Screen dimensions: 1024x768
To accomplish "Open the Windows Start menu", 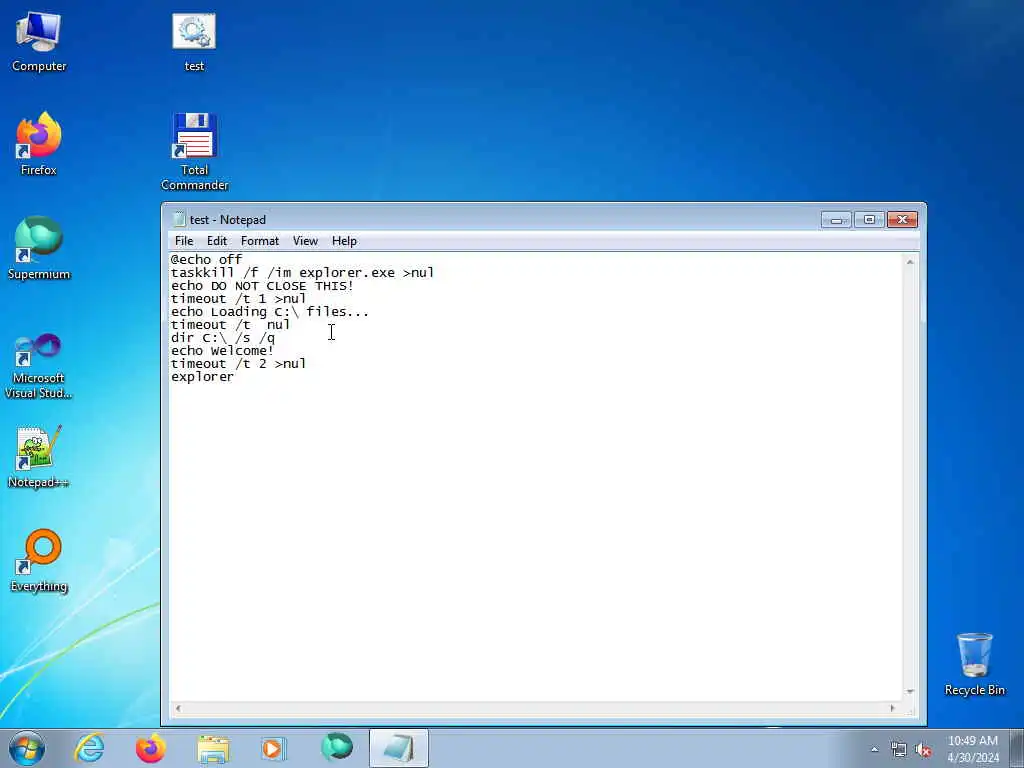I will pos(27,748).
